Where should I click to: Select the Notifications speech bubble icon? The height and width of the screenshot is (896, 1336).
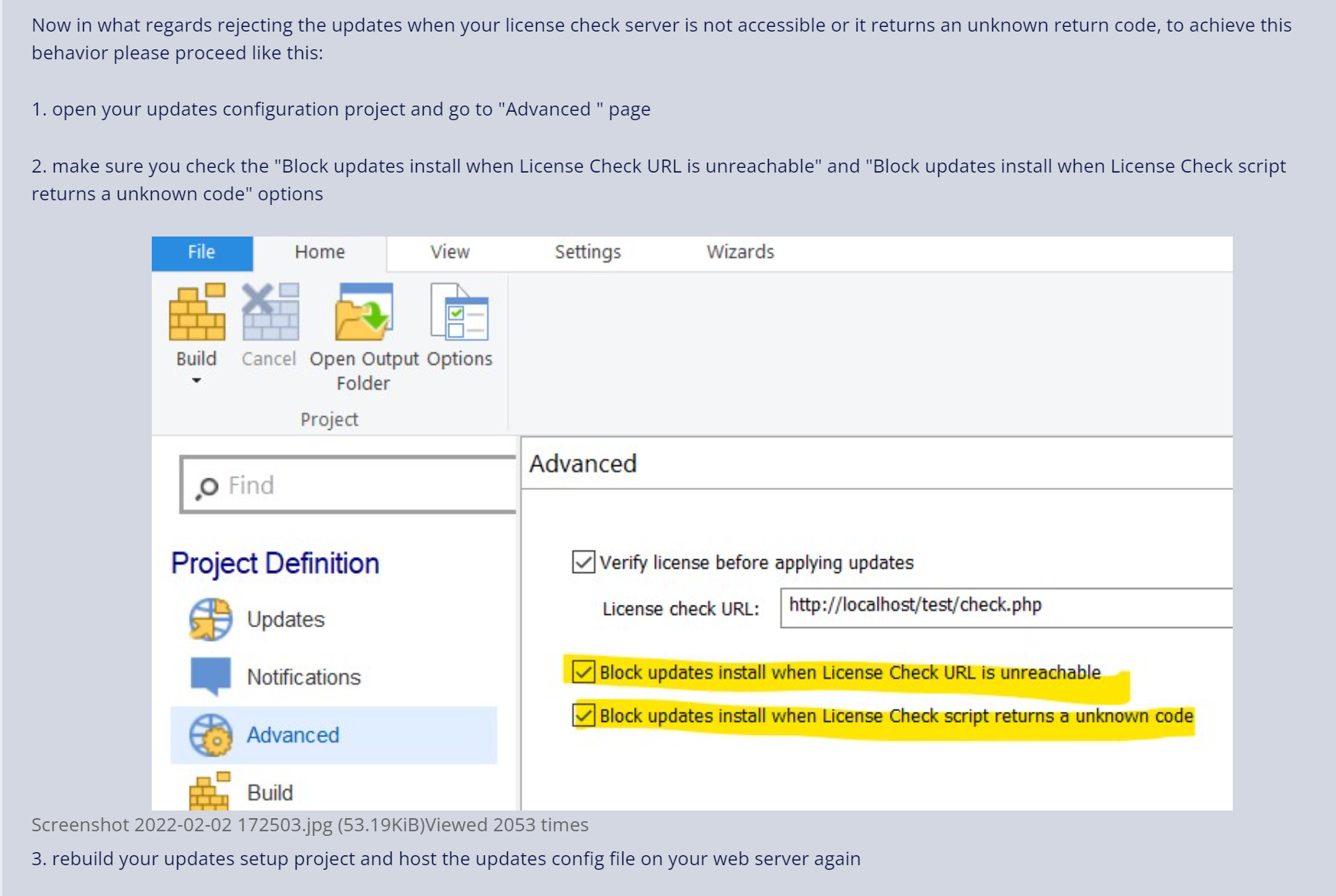click(x=210, y=676)
